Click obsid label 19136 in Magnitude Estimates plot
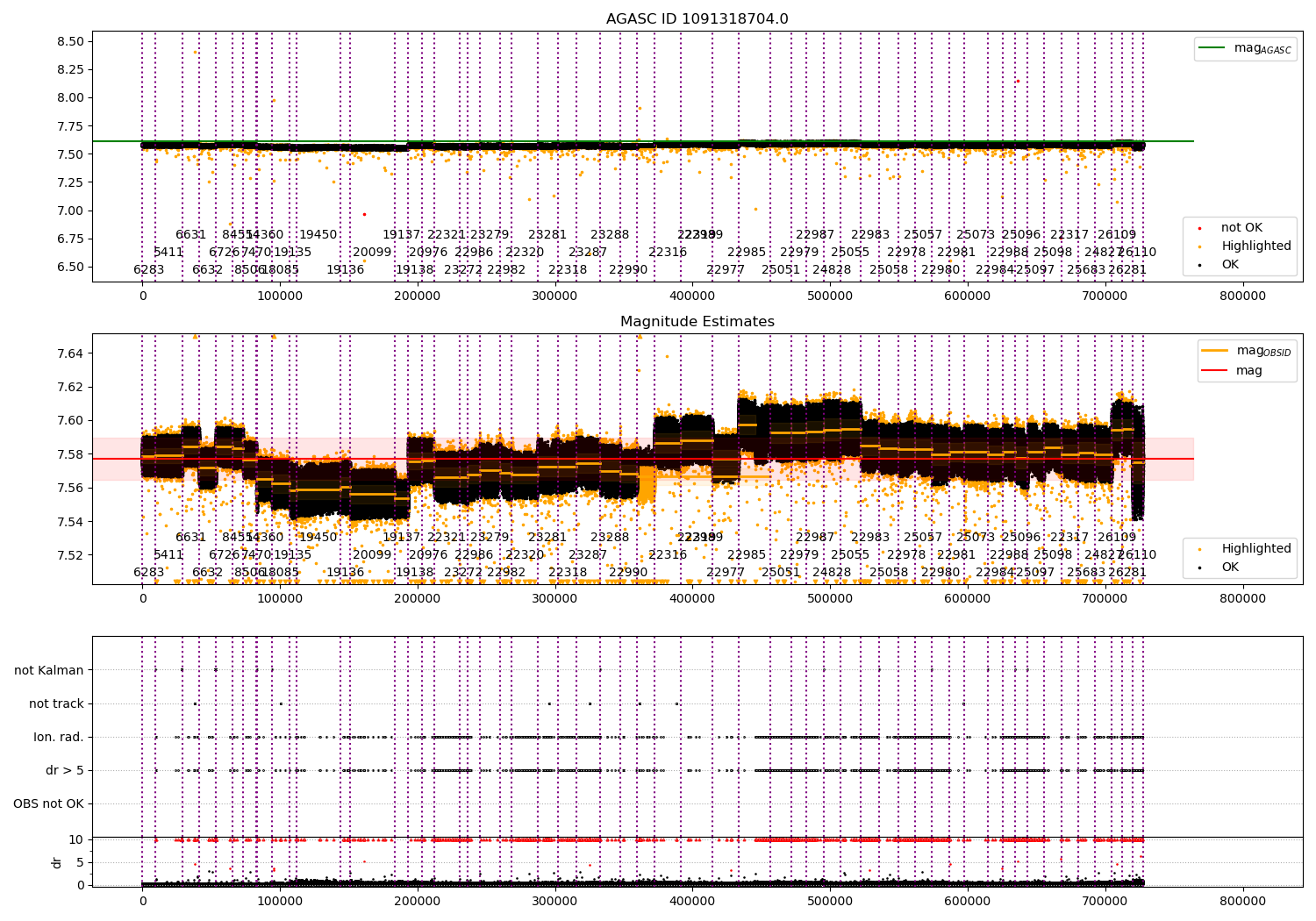Image resolution: width=1316 pixels, height=921 pixels. pos(346,573)
